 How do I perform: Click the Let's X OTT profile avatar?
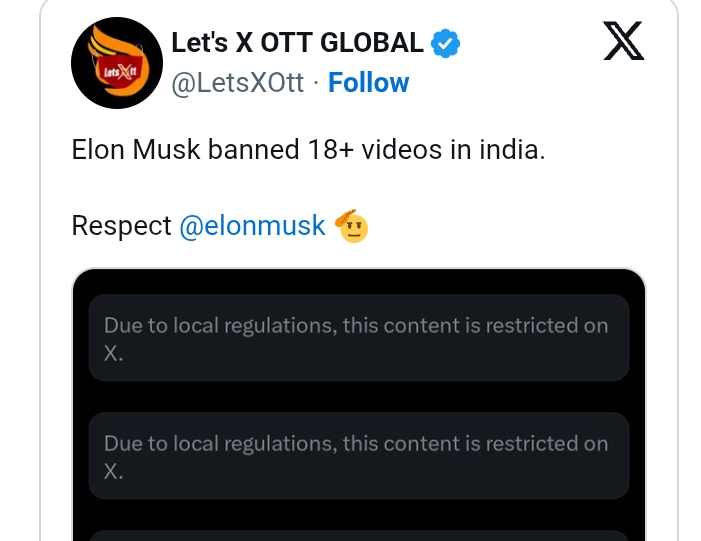(x=117, y=62)
